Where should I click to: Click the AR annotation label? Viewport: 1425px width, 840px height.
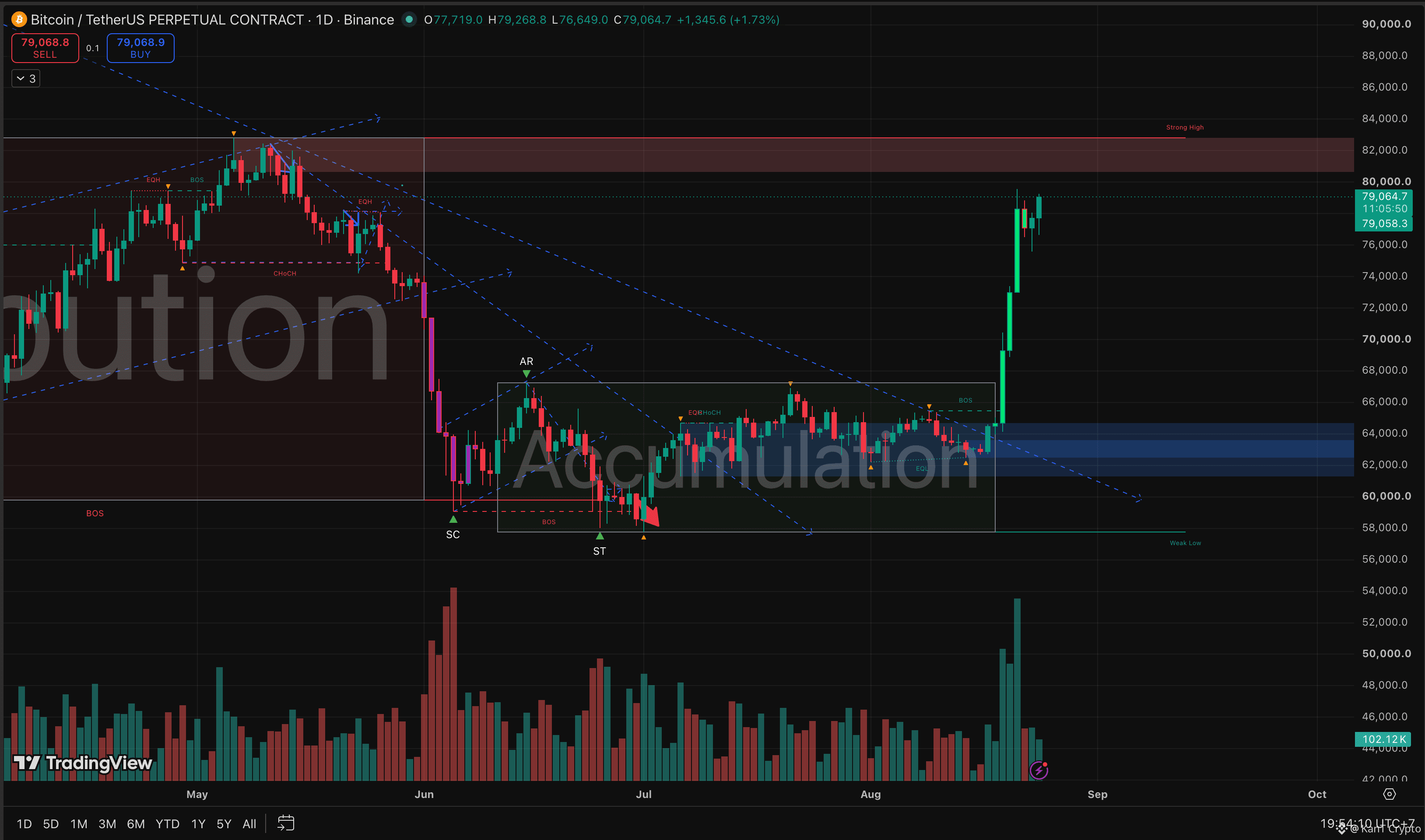[x=526, y=361]
